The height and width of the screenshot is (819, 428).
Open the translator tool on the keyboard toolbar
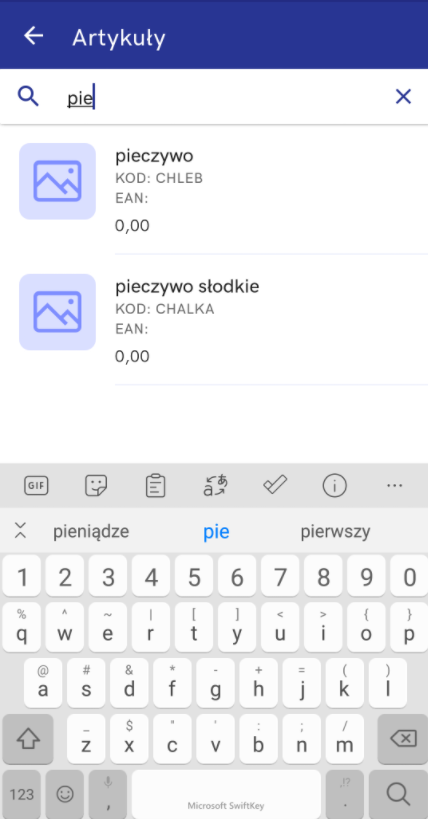coord(215,486)
